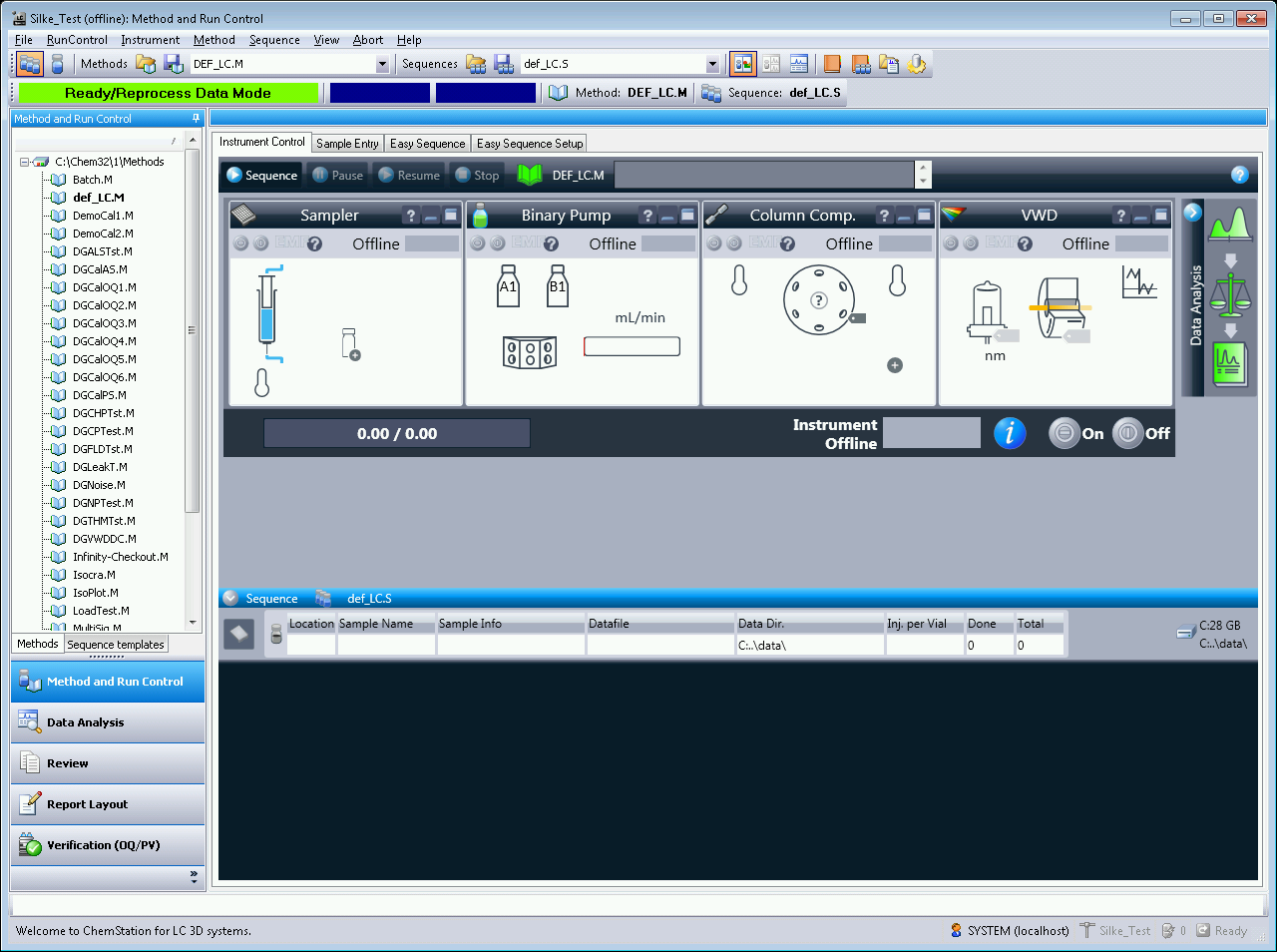This screenshot has width=1277, height=952.
Task: Turn the instrument On
Action: [x=1064, y=433]
